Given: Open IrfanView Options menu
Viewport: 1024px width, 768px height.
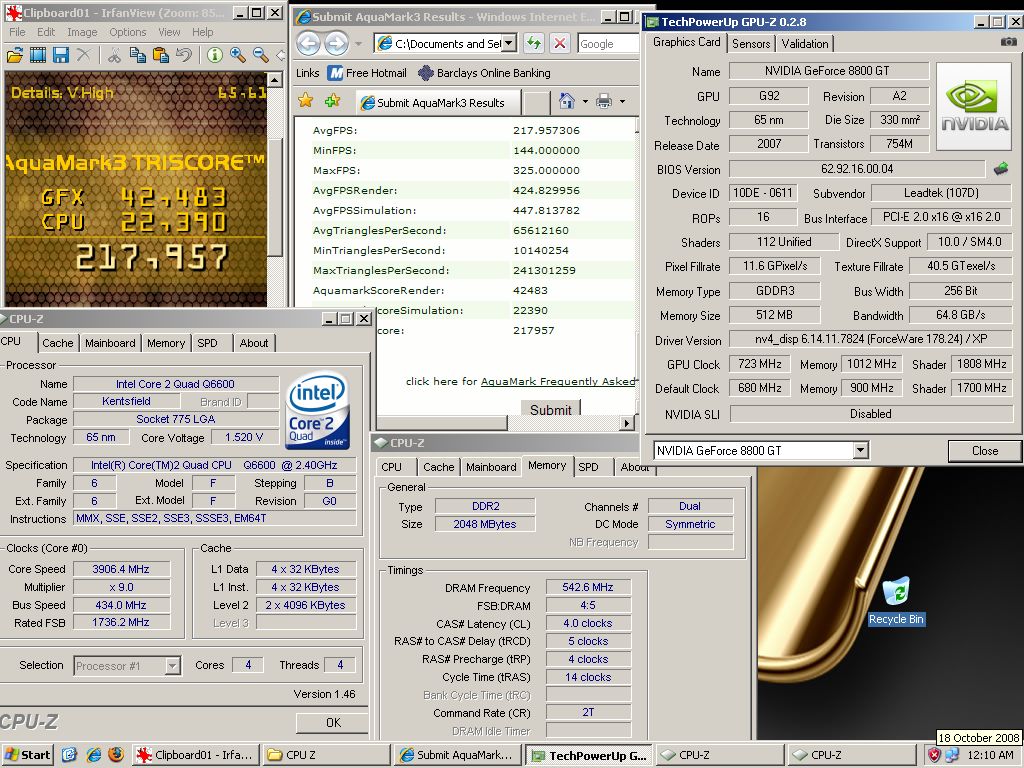Looking at the screenshot, I should 128,32.
